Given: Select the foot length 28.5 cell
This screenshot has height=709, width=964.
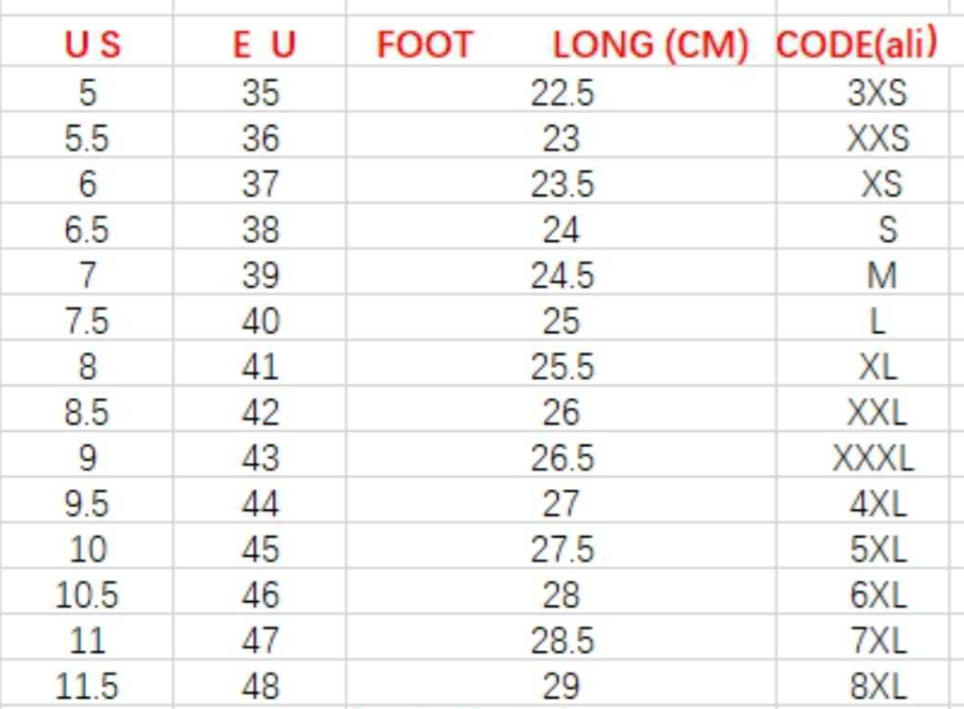Looking at the screenshot, I should [x=562, y=640].
